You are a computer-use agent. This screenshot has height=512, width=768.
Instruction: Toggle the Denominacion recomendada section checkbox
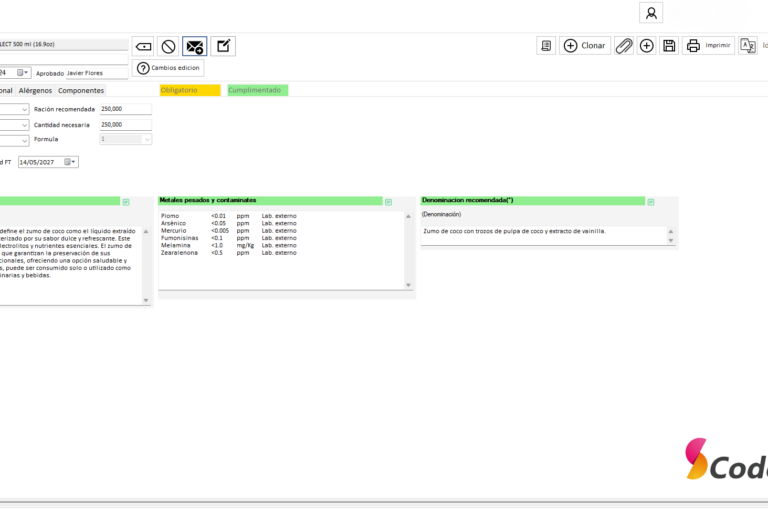point(650,202)
